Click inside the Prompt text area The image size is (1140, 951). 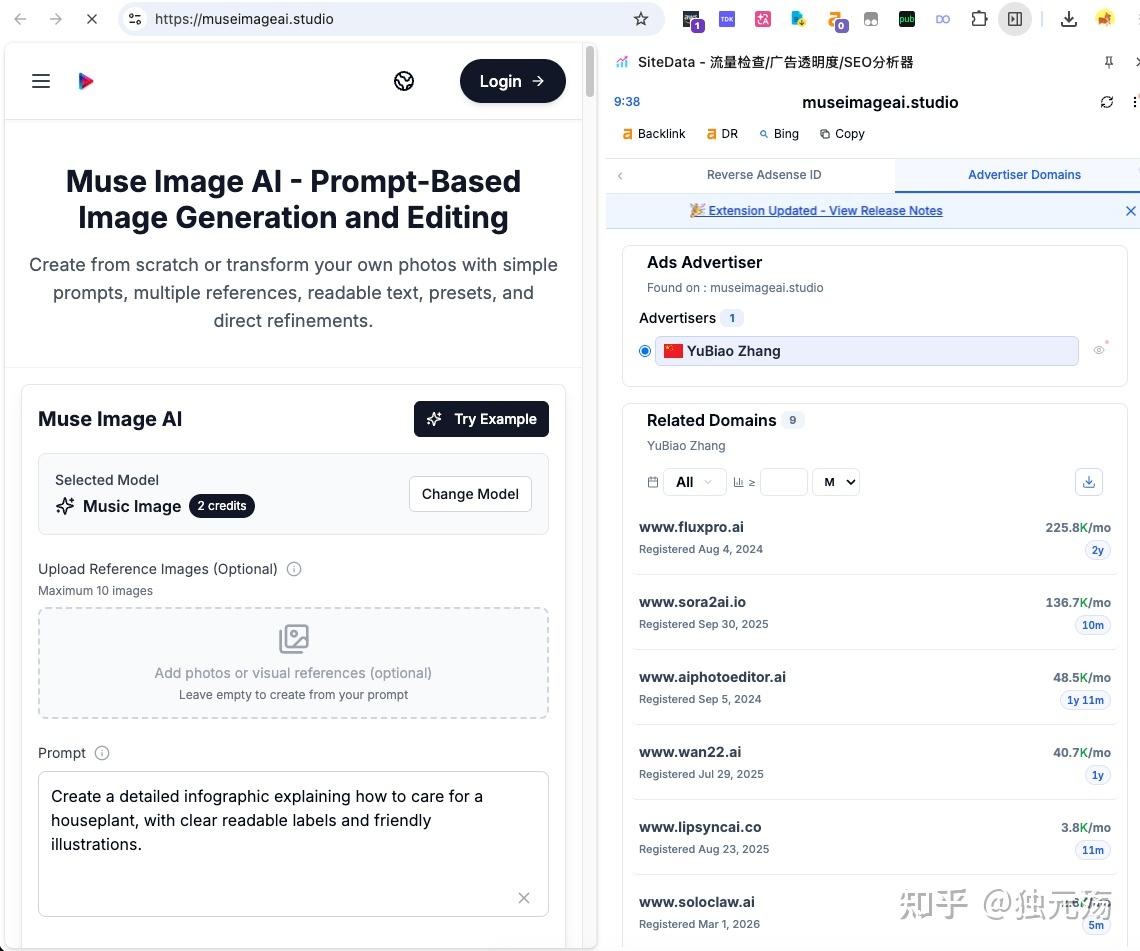pos(293,843)
